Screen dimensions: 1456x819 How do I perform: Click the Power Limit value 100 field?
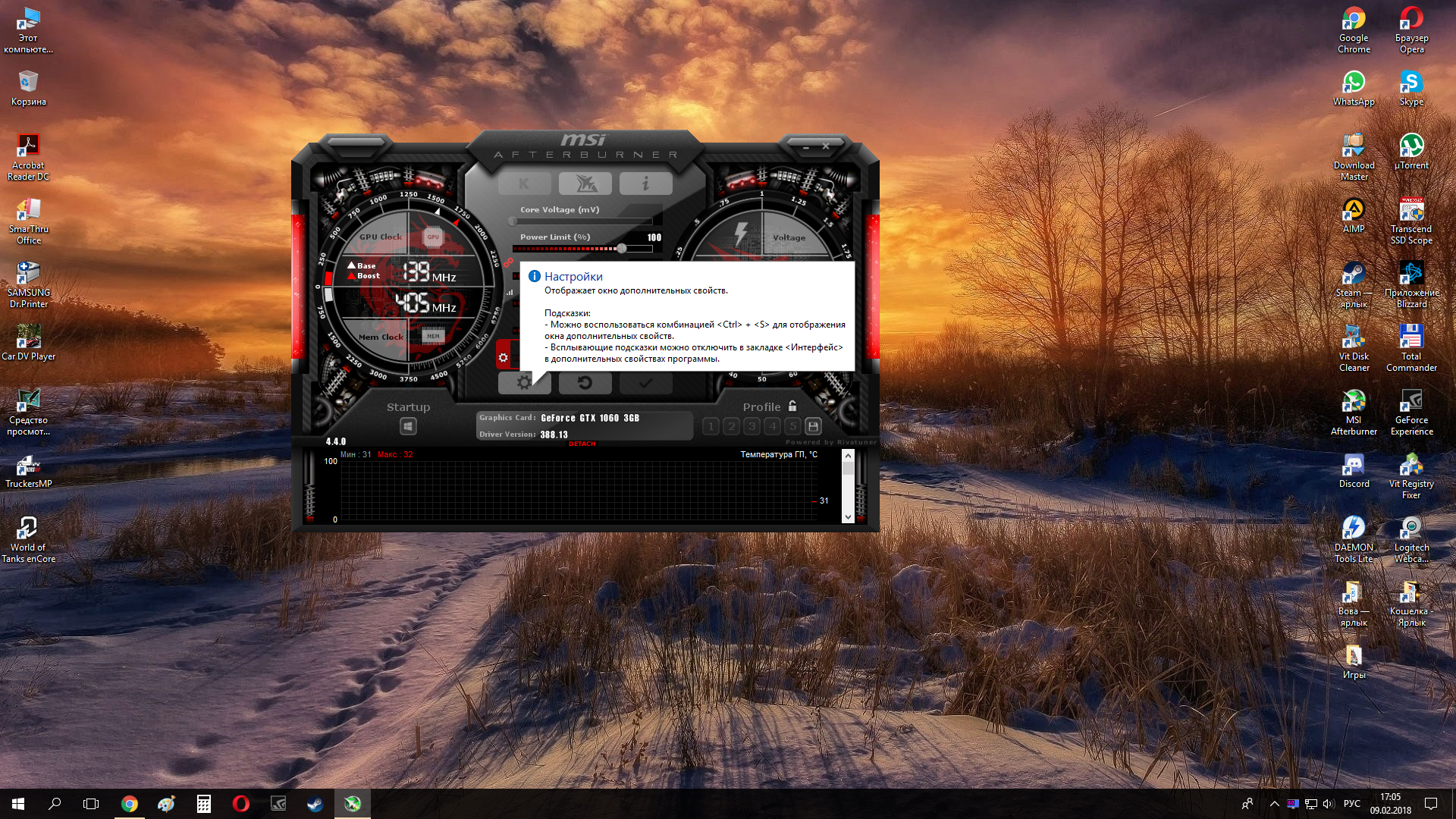(x=654, y=237)
